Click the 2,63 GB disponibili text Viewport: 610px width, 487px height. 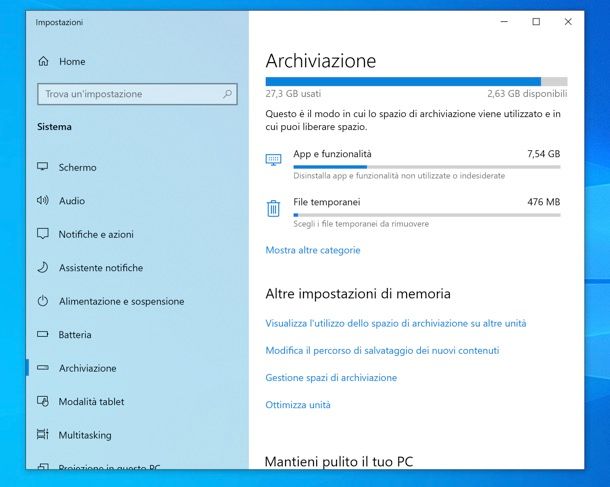[527, 94]
